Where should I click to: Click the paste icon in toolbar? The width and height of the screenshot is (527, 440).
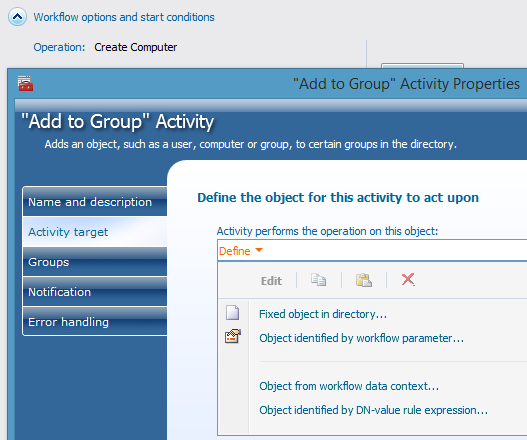point(364,280)
